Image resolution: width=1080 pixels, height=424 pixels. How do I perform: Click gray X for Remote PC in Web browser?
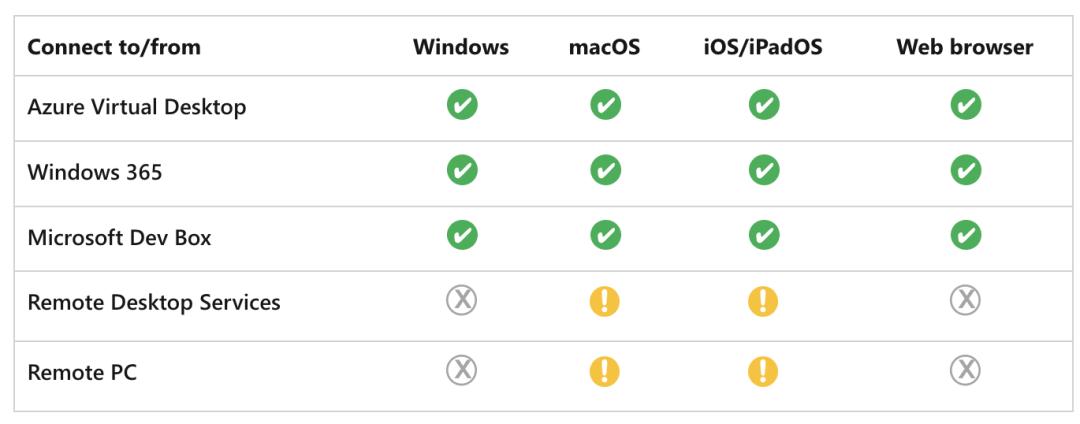[x=965, y=371]
